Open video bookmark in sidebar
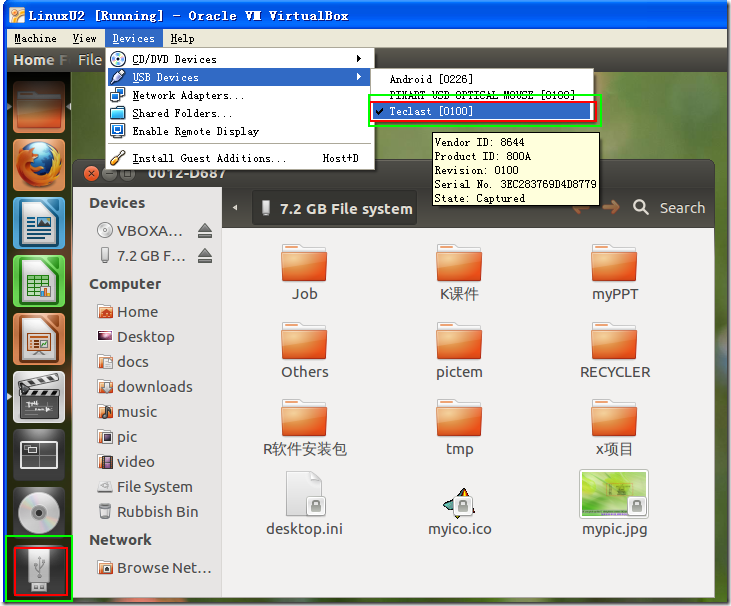This screenshot has width=731, height=606. point(125,461)
